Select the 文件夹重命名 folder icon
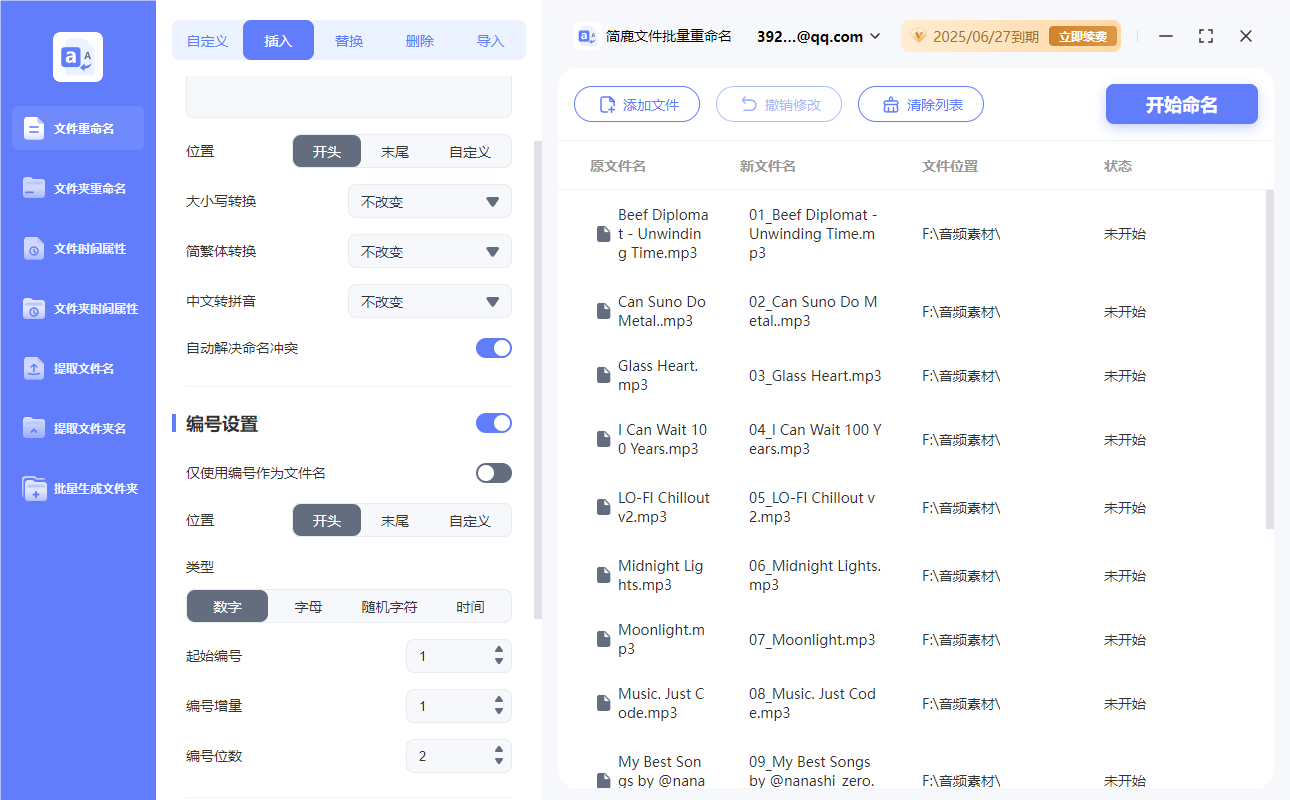 [35, 188]
